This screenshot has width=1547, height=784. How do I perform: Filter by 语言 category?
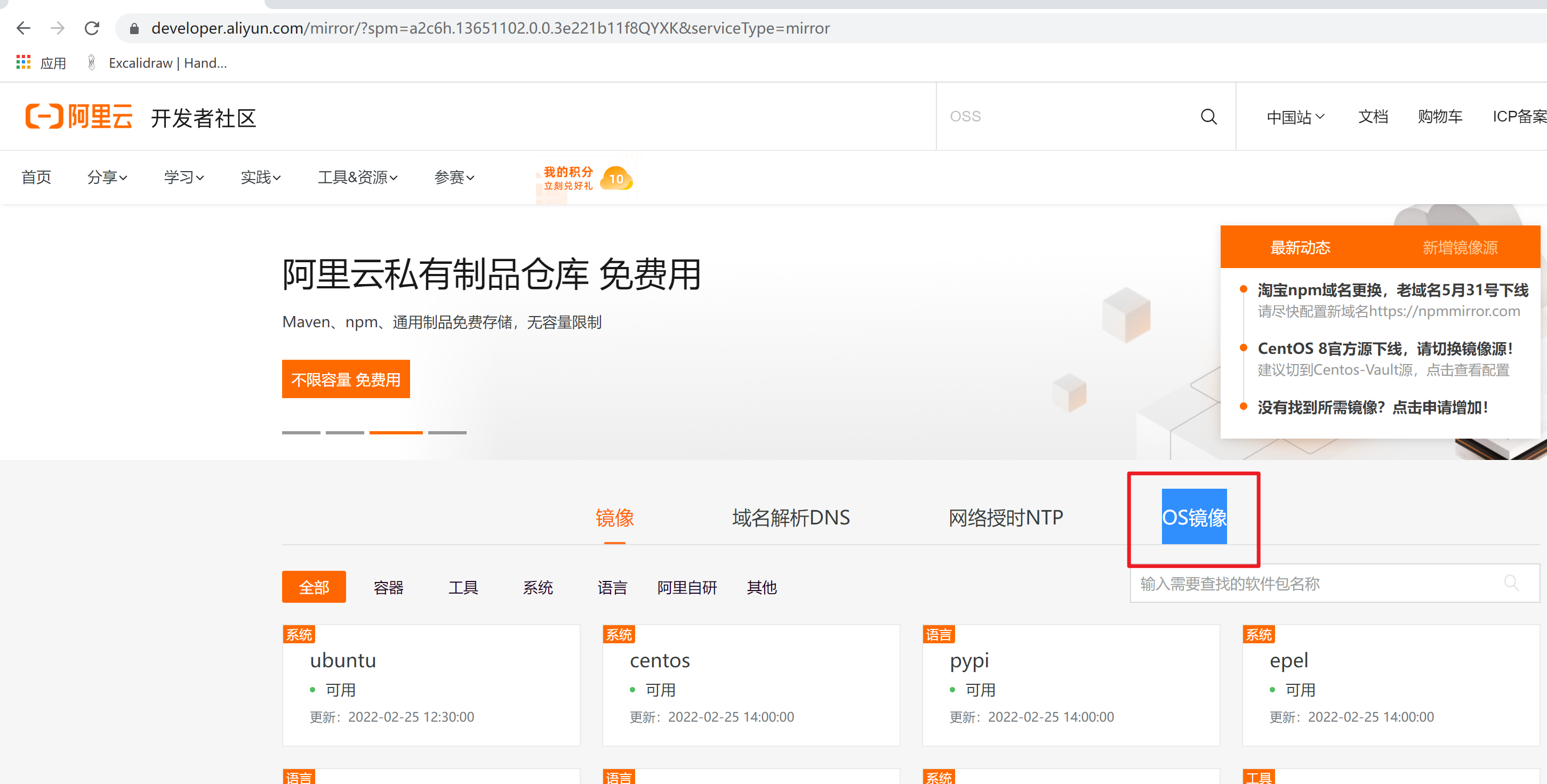tap(612, 587)
